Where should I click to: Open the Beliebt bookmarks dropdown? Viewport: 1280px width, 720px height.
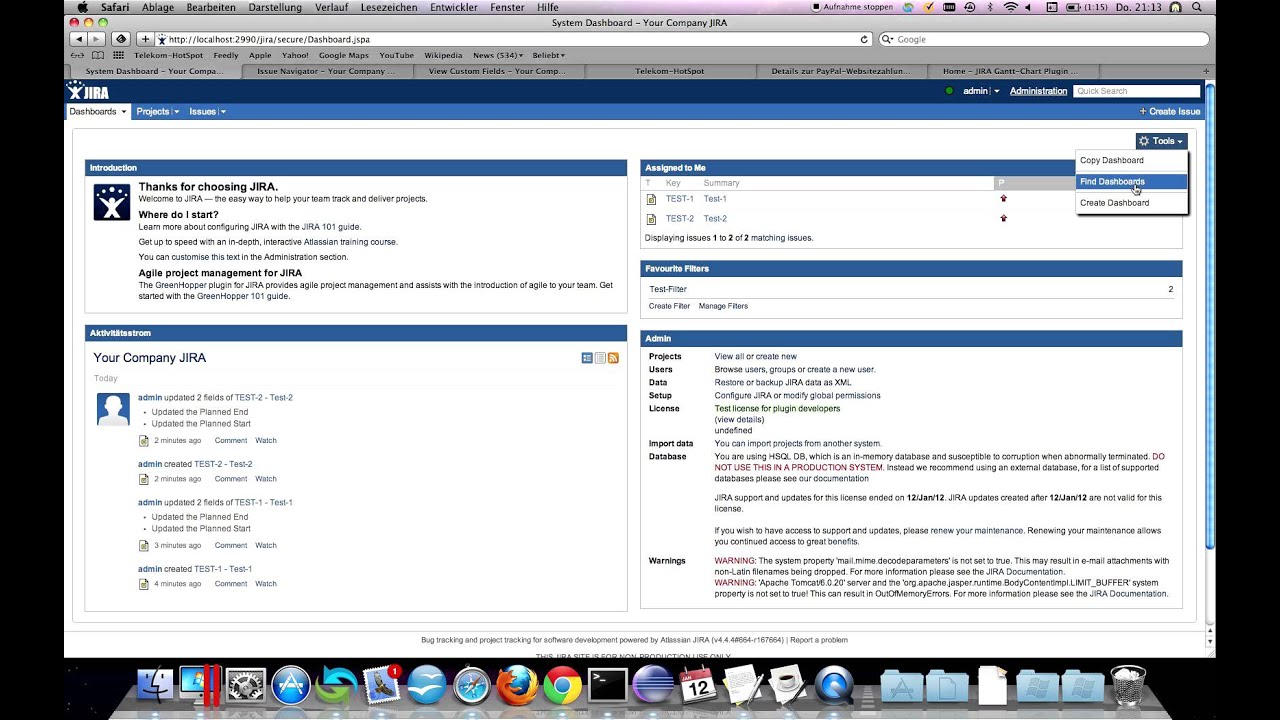point(548,55)
